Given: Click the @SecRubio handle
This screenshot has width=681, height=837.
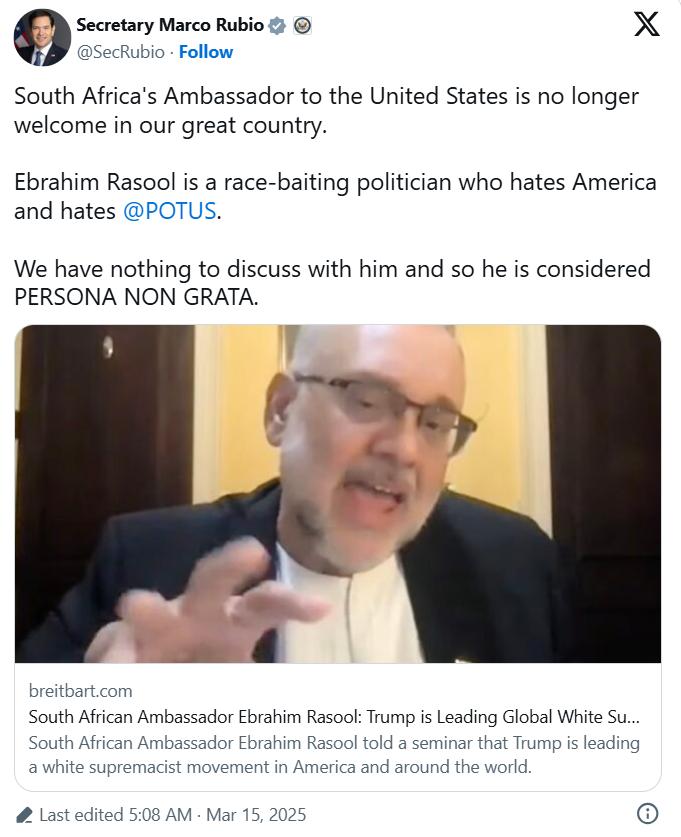Looking at the screenshot, I should tap(121, 52).
